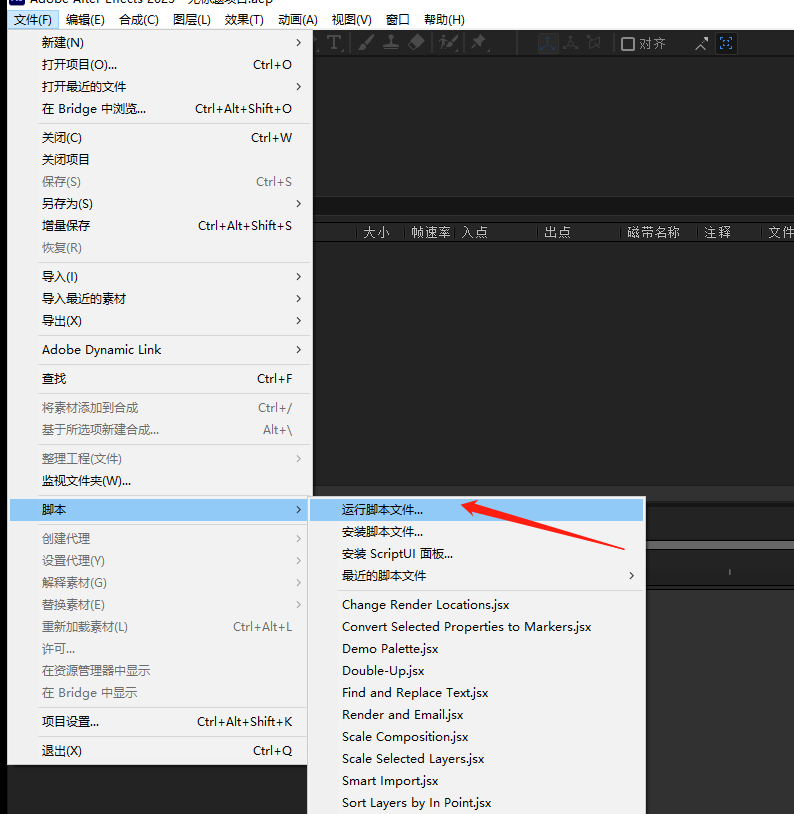Expand the 脚本 submenu
This screenshot has height=814, width=794.
tap(159, 510)
